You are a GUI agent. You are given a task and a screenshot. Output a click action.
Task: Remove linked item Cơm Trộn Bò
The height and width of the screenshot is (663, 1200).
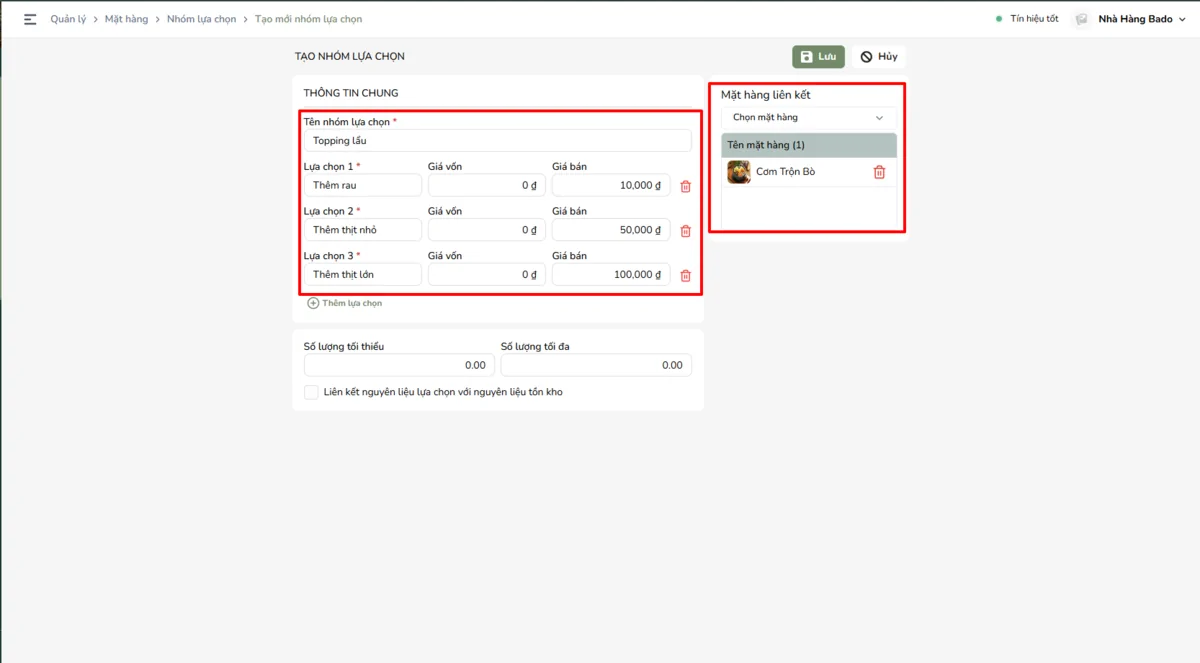pos(879,172)
